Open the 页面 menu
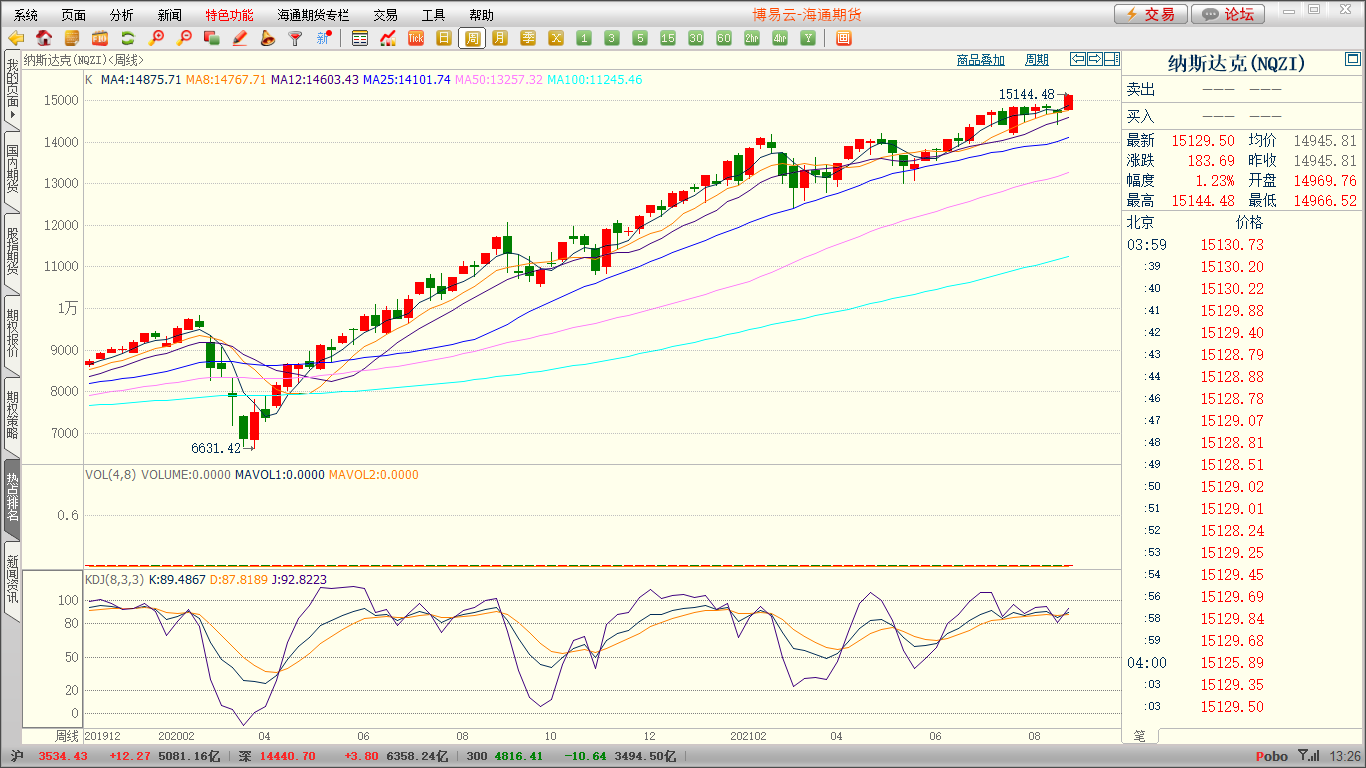Image resolution: width=1366 pixels, height=768 pixels. pyautogui.click(x=74, y=15)
